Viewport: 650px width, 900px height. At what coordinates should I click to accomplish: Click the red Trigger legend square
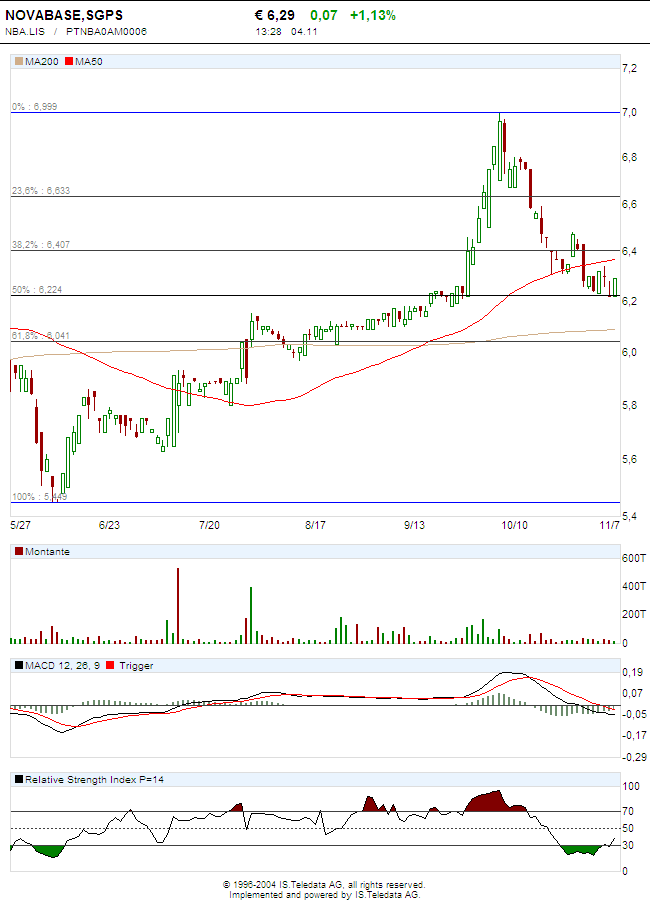[x=110, y=665]
